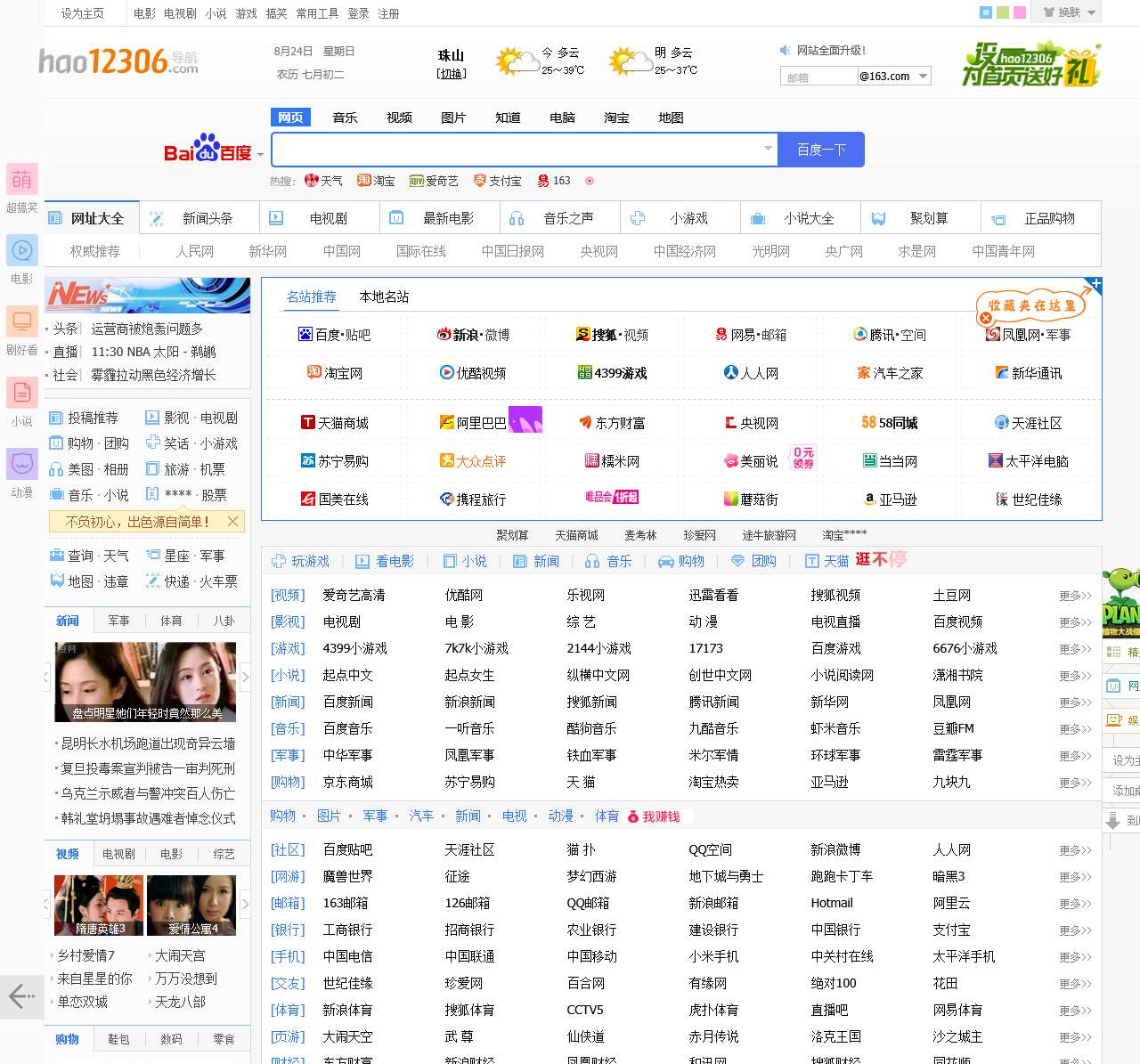Select the green skin color swatch
The width and height of the screenshot is (1140, 1064).
[1003, 12]
